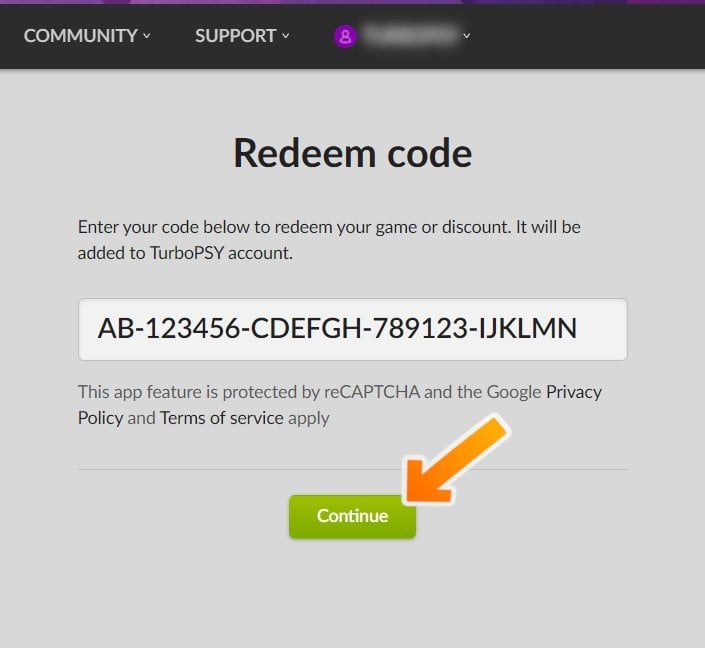
Task: Expand the COMMUNITY menu chevron
Action: 147,36
